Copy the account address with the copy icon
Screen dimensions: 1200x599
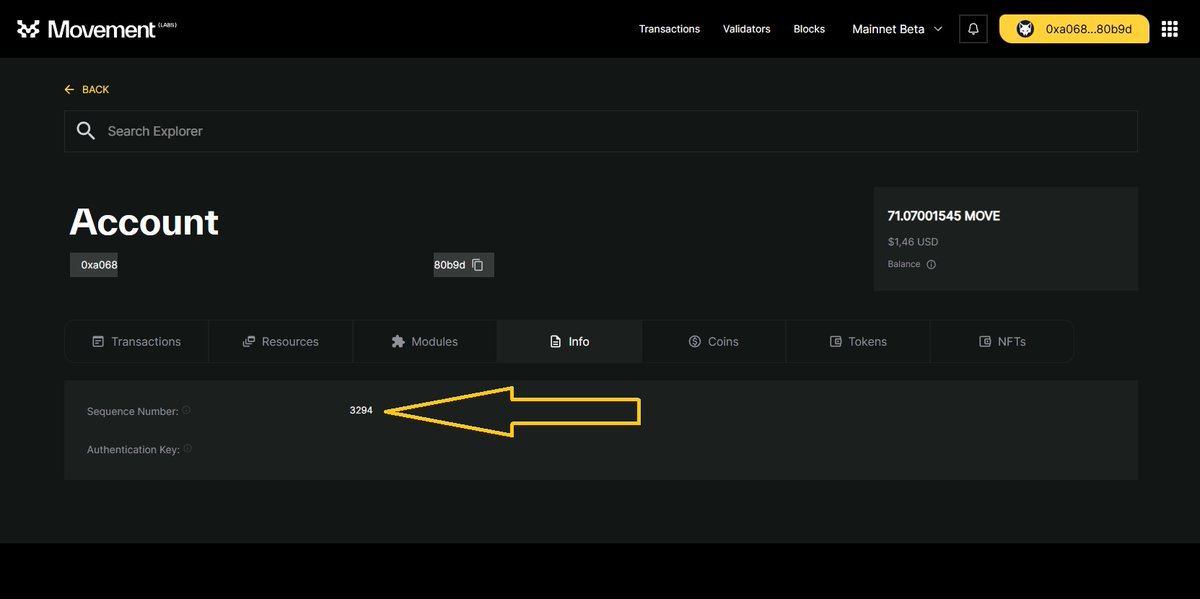(477, 264)
